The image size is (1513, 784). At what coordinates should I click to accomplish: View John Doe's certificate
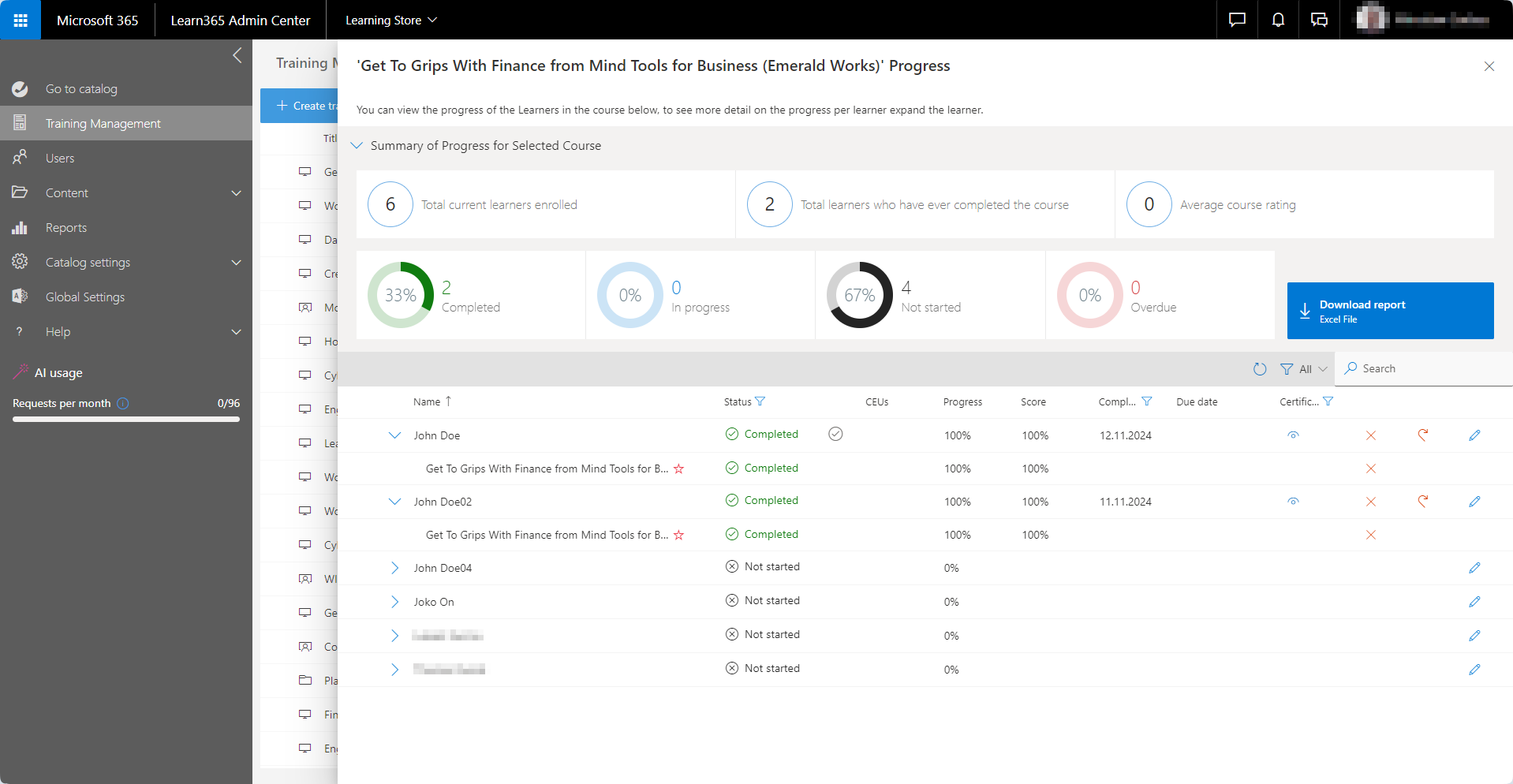(1293, 435)
